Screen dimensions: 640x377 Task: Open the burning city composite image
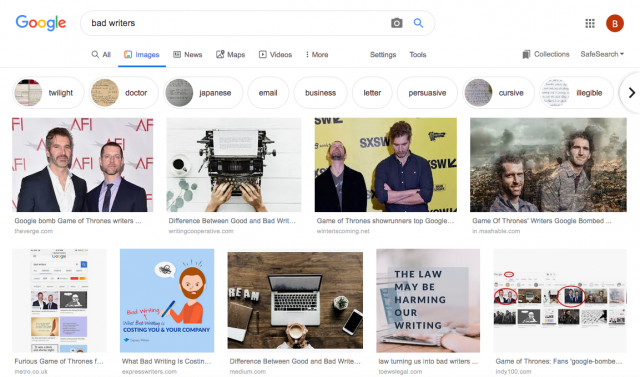tap(548, 165)
